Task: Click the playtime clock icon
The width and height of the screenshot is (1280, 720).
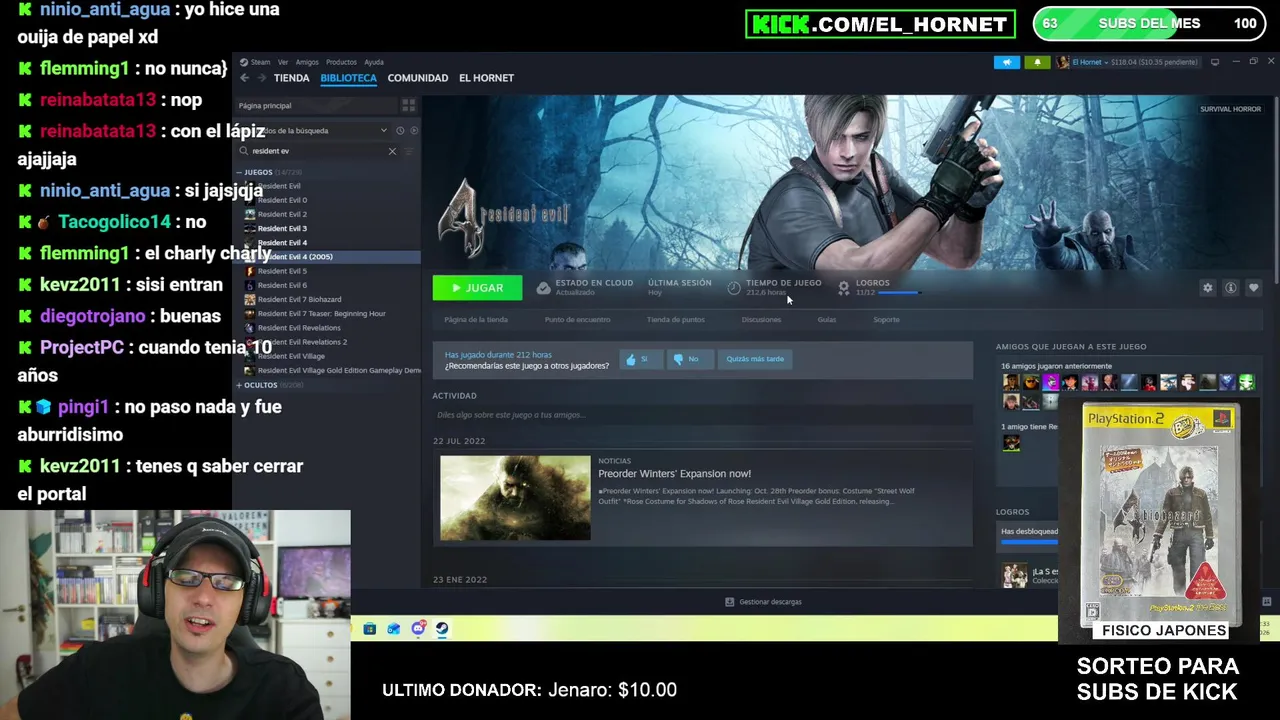Action: click(x=734, y=288)
